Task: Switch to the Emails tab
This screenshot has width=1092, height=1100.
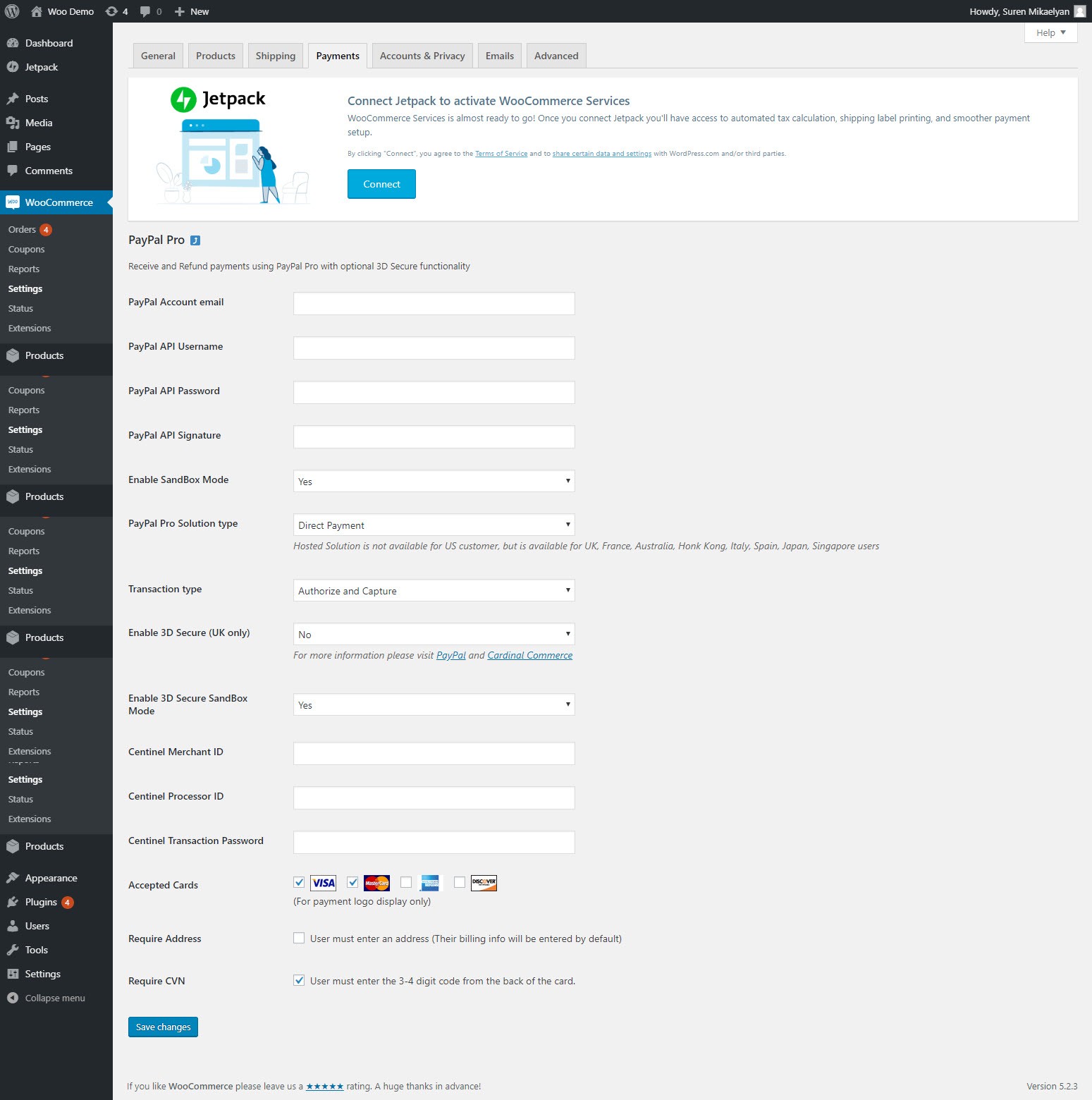Action: [x=500, y=56]
